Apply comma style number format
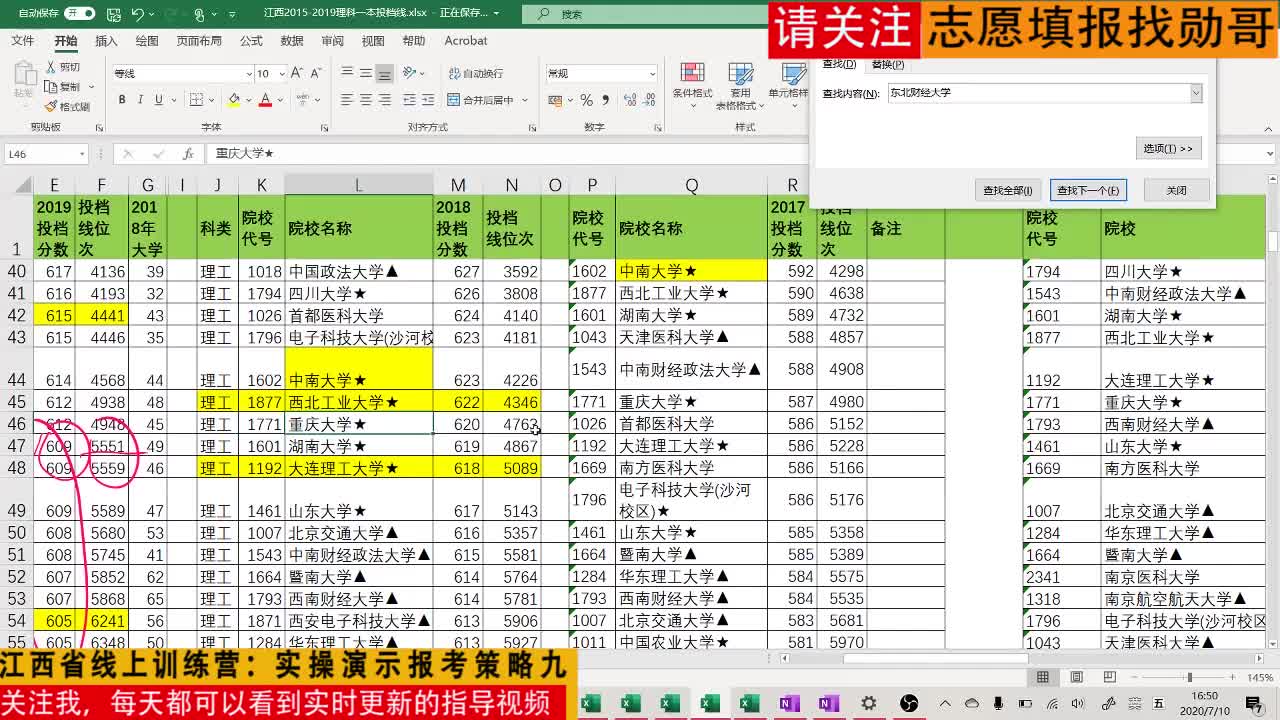 [x=604, y=100]
